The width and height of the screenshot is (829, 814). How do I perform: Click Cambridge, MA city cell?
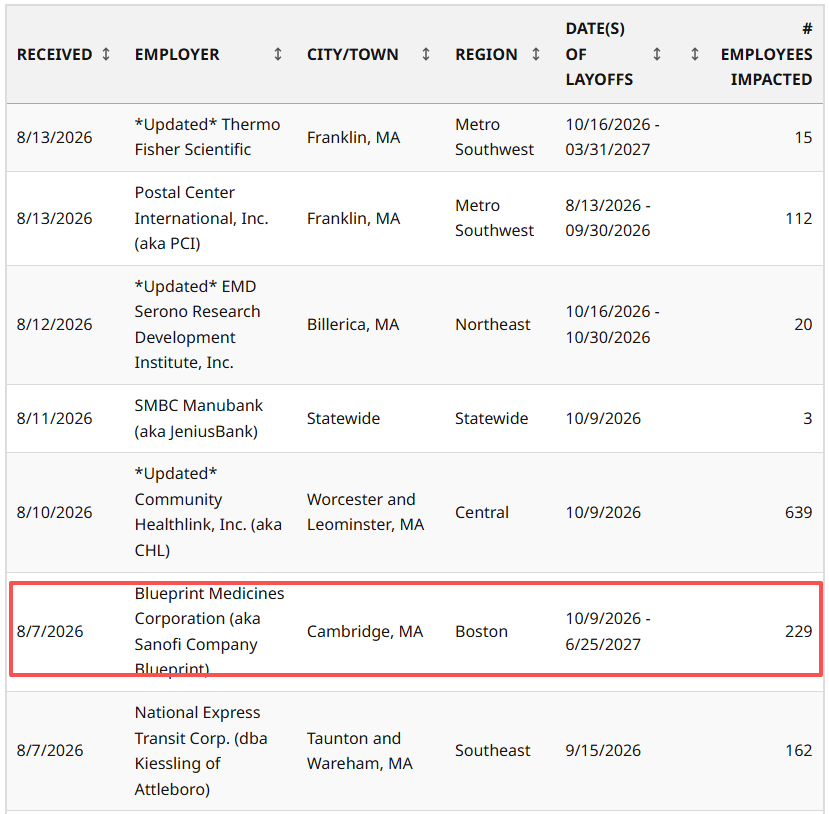[365, 631]
